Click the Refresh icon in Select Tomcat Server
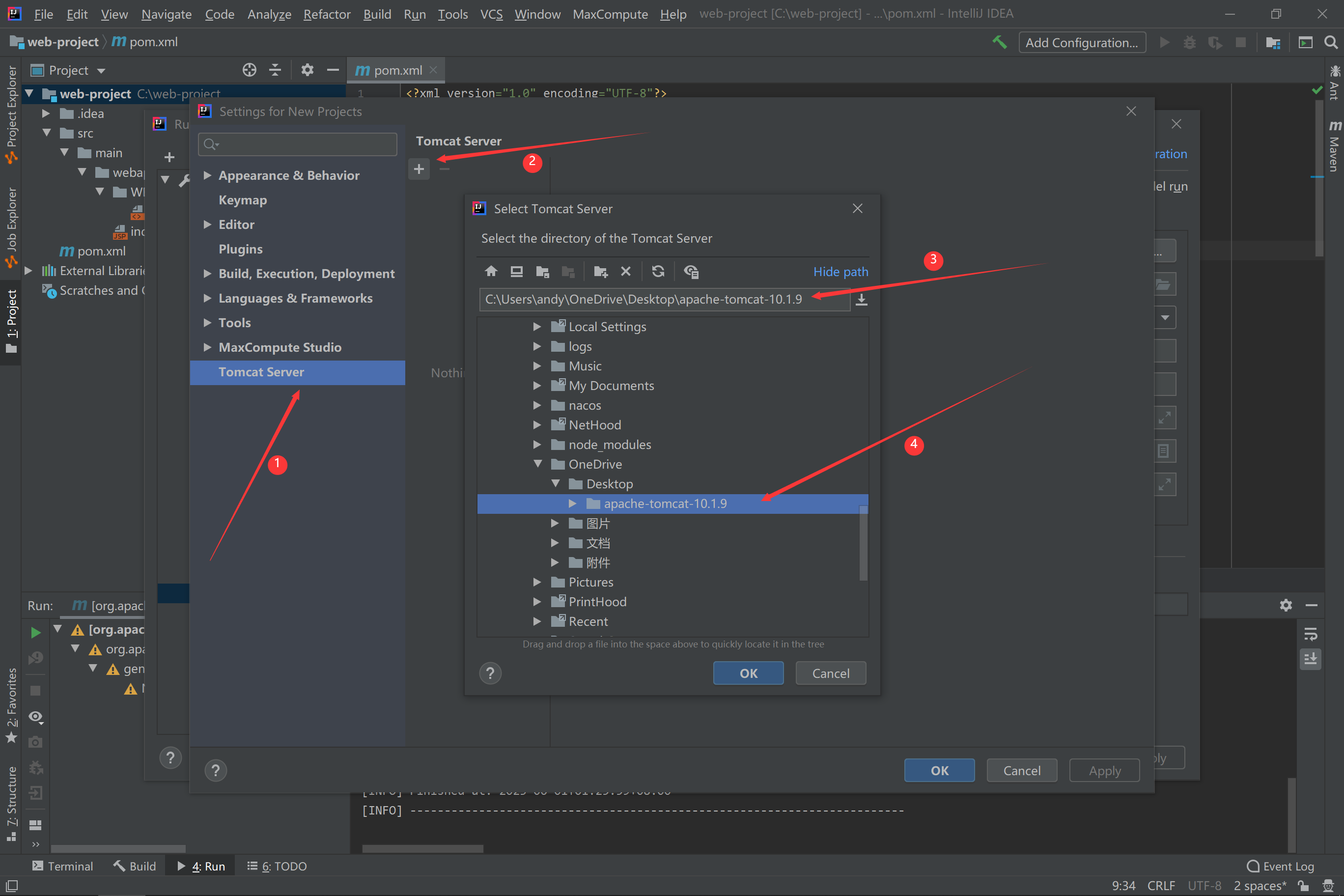 coord(658,272)
